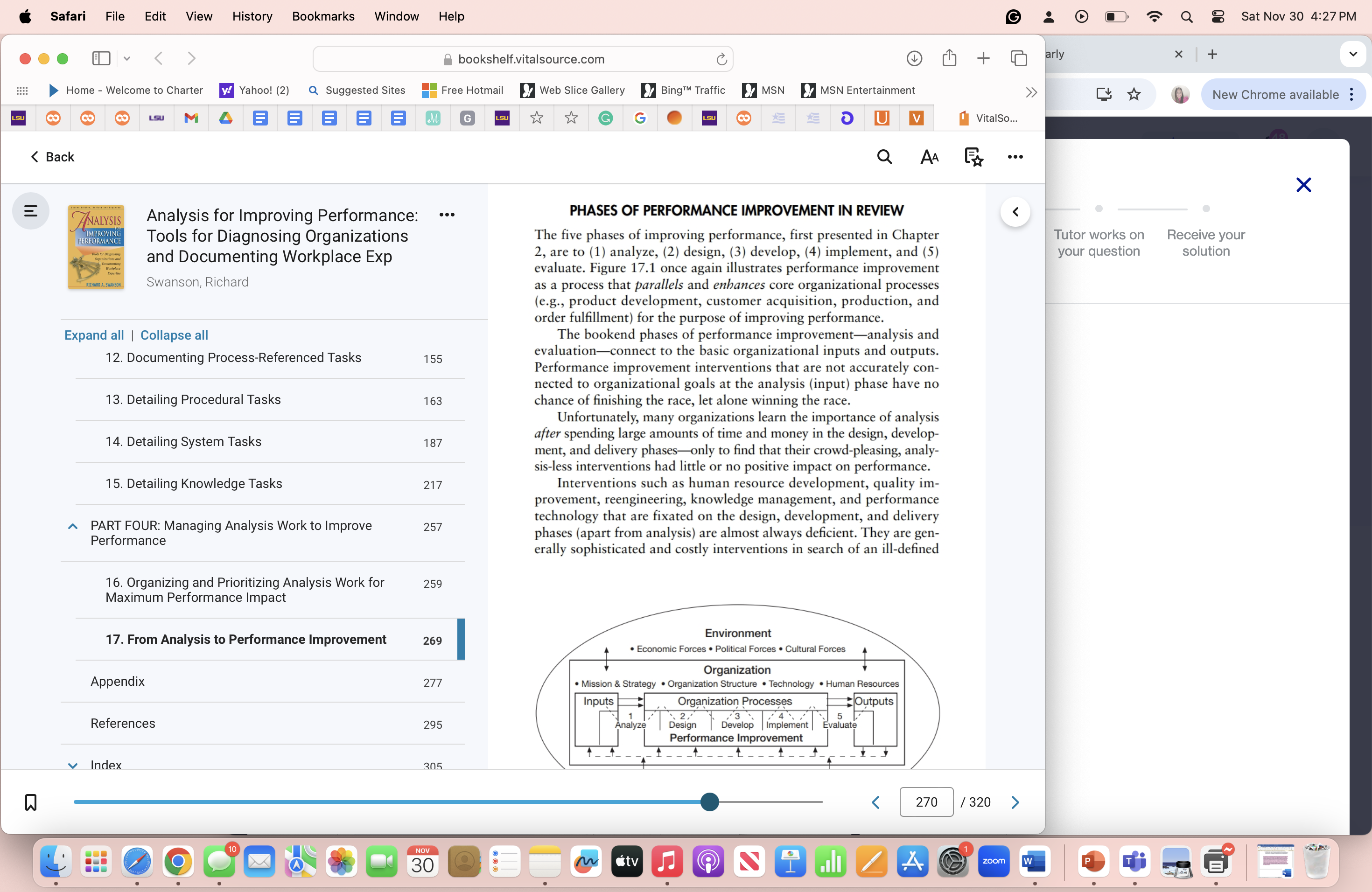Switch to the VitalSource bookmark tab item
This screenshot has height=892, width=1372.
(989, 118)
